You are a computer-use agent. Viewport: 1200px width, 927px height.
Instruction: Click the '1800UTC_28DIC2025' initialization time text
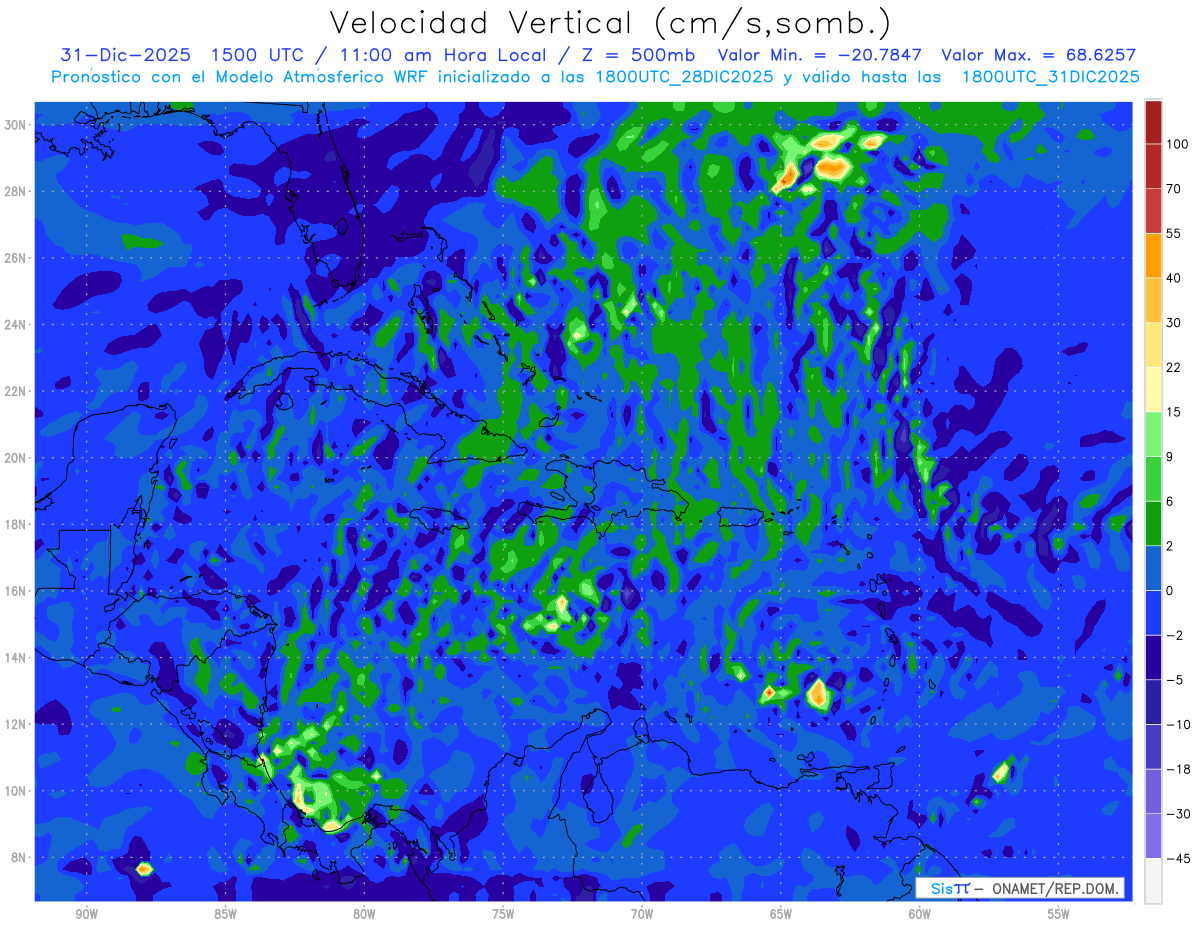coord(685,77)
